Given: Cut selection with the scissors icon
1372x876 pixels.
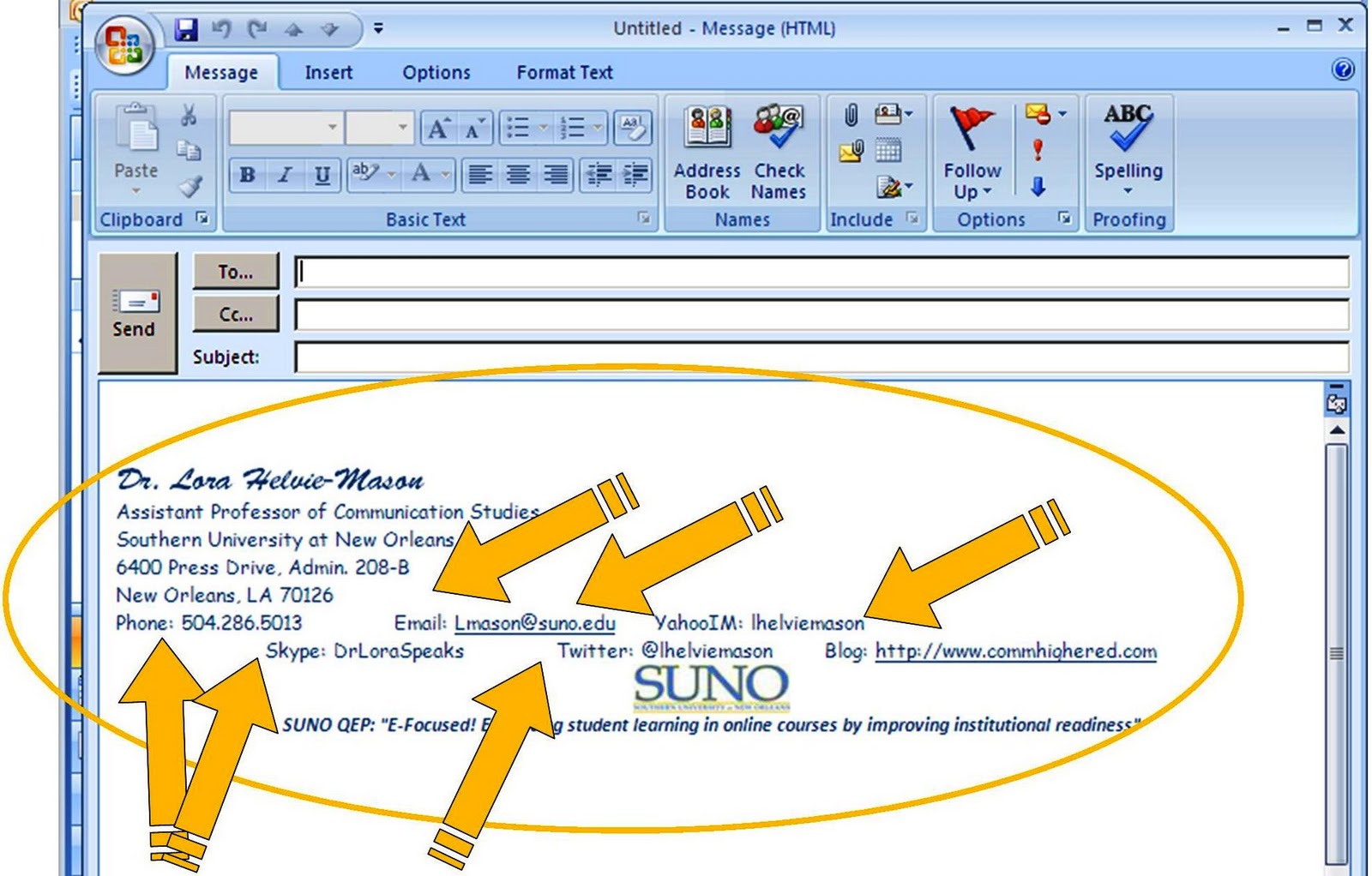Looking at the screenshot, I should (x=189, y=115).
